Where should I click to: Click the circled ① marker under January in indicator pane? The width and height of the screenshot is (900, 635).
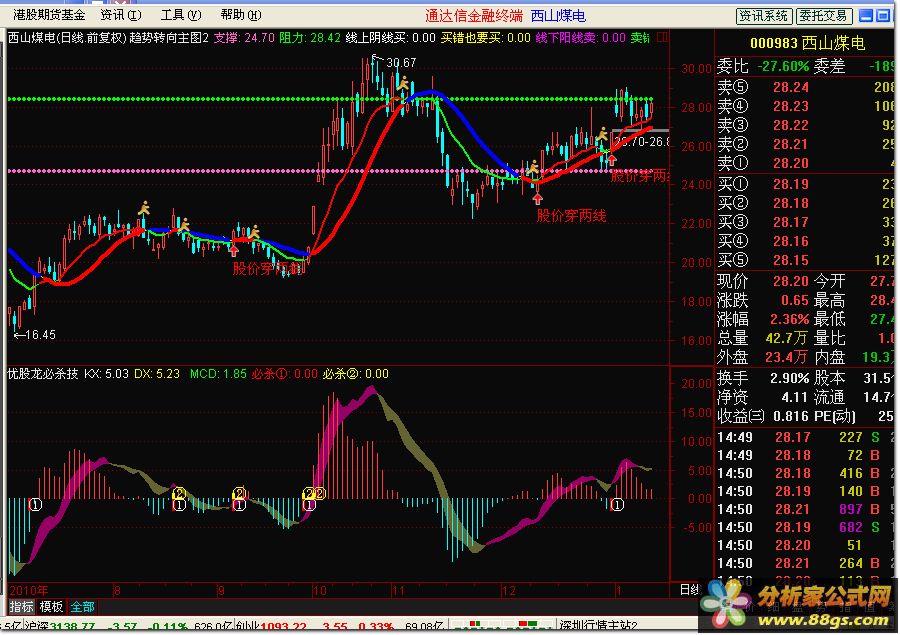click(x=617, y=505)
